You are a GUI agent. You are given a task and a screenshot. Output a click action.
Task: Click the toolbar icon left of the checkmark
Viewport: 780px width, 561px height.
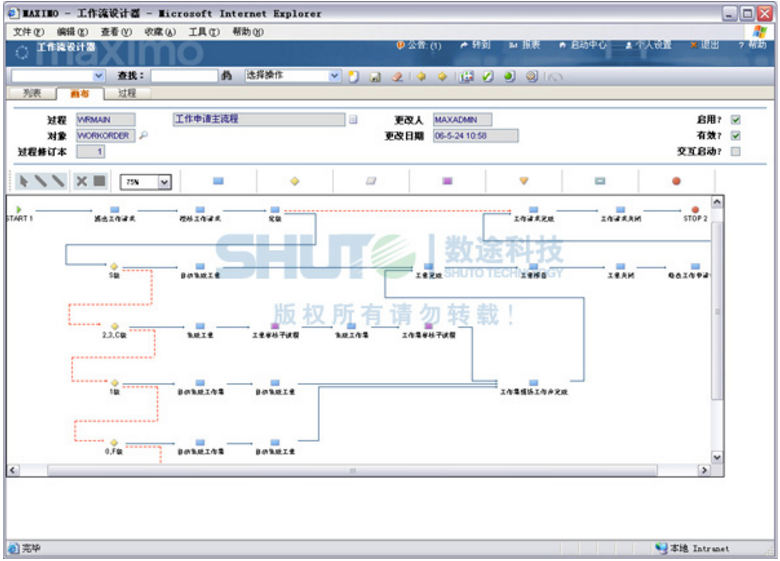466,76
